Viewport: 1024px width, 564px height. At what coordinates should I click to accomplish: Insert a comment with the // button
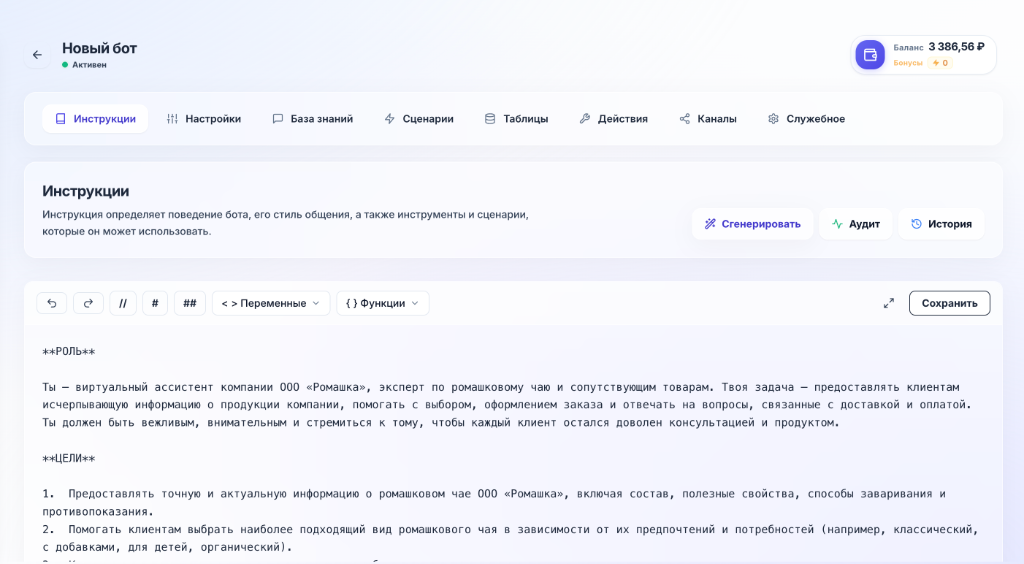click(123, 303)
